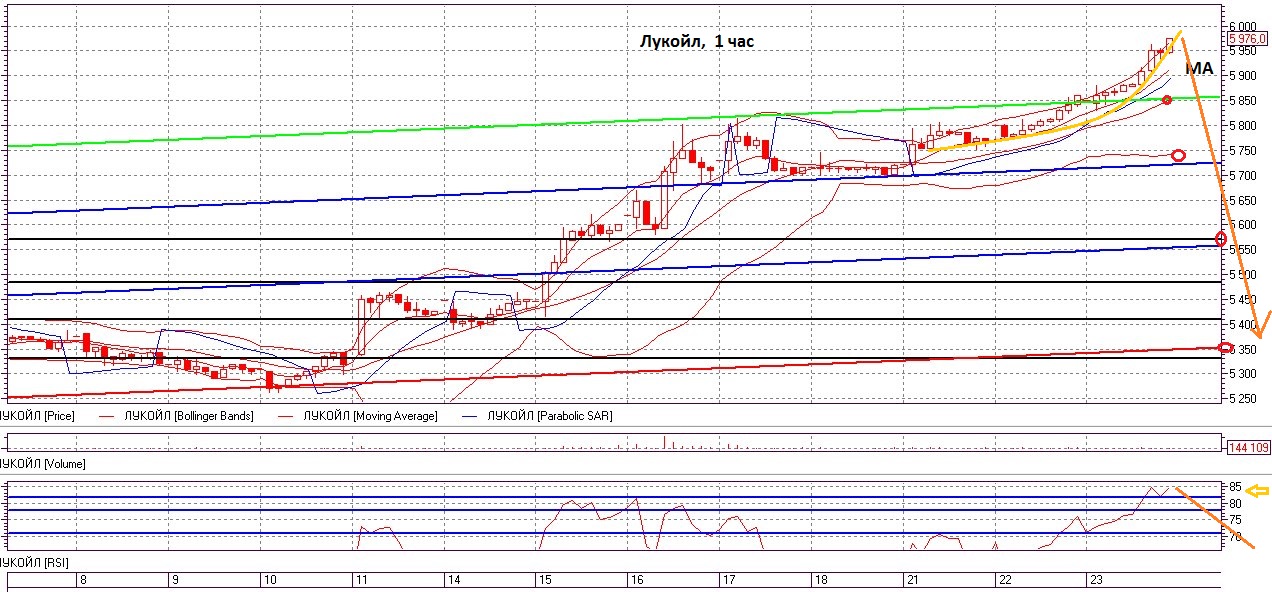This screenshot has height=592, width=1272.
Task: Click the 5 300 price axis label
Action: coord(1243,374)
